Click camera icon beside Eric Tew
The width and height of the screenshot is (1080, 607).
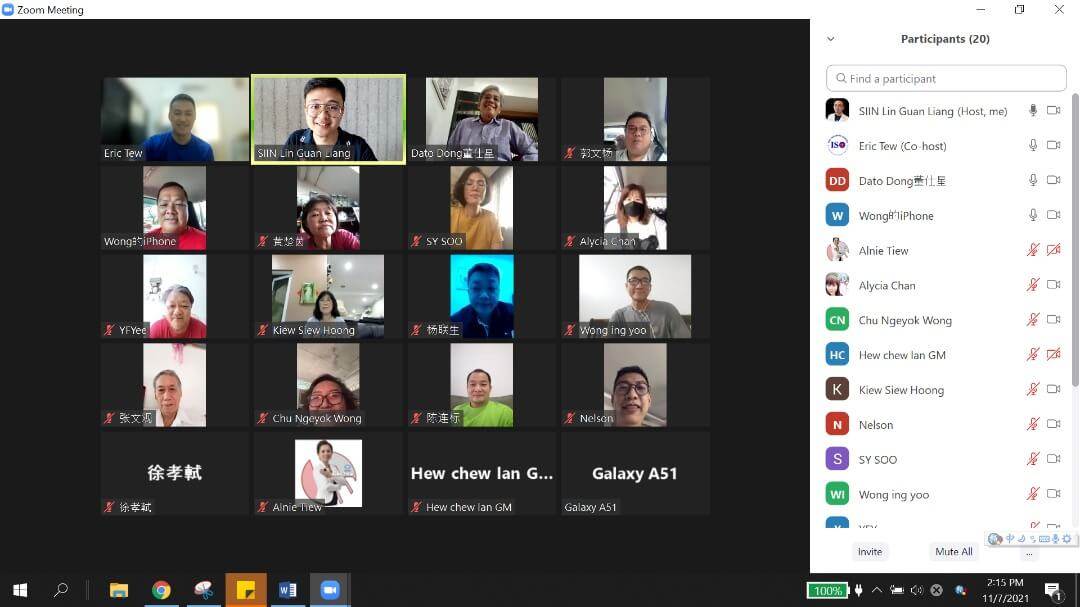pos(1053,146)
